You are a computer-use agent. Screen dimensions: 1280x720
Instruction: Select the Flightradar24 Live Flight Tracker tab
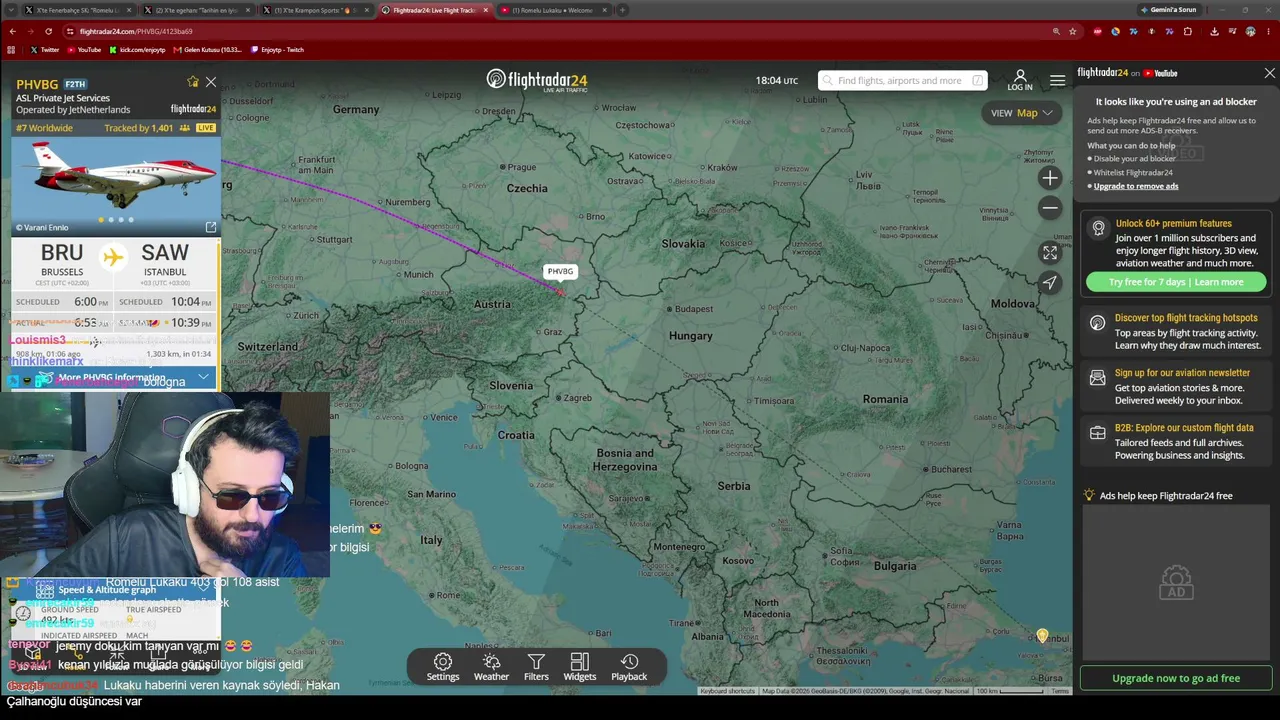[433, 10]
